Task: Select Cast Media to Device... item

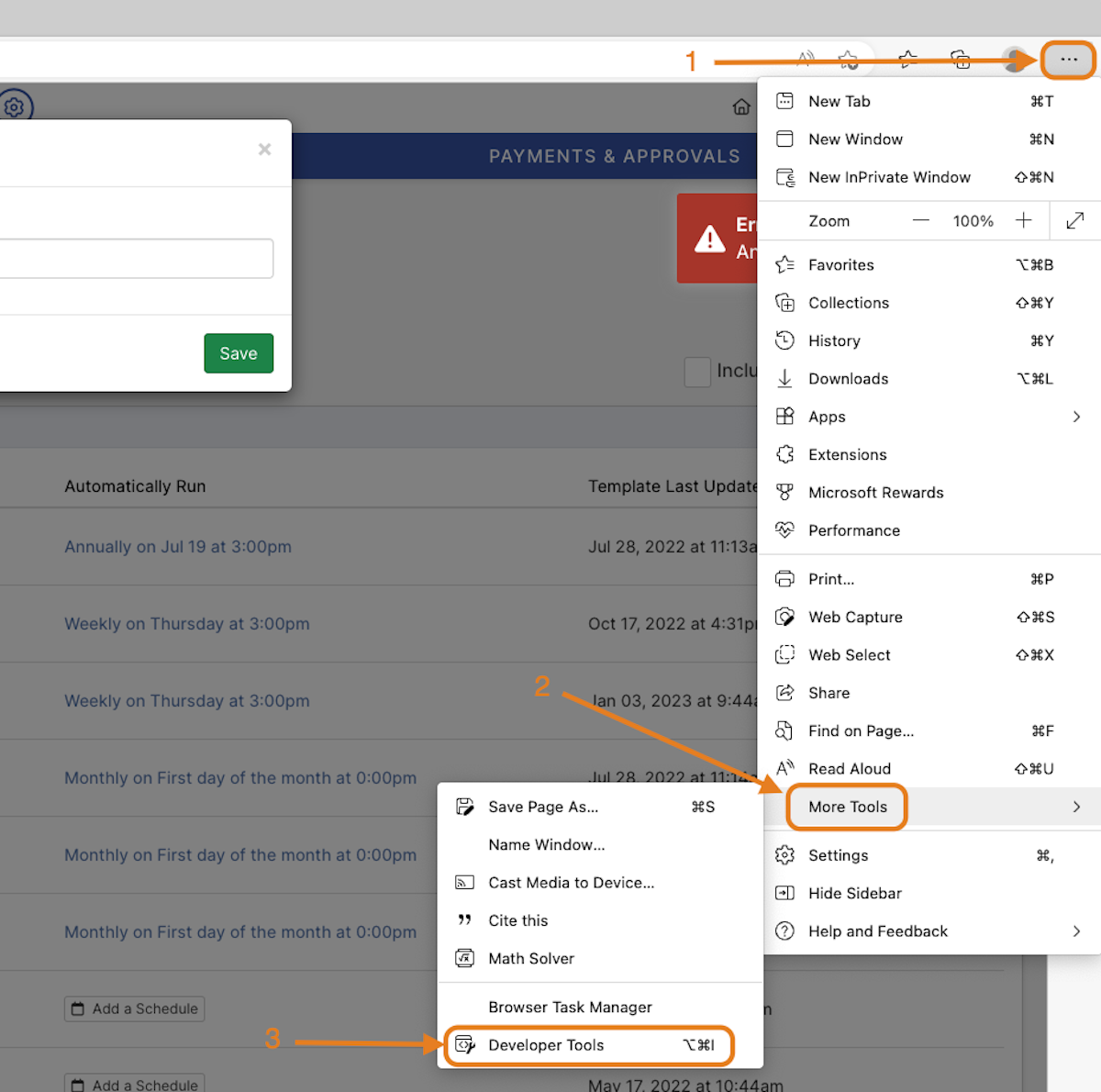Action: (600, 883)
